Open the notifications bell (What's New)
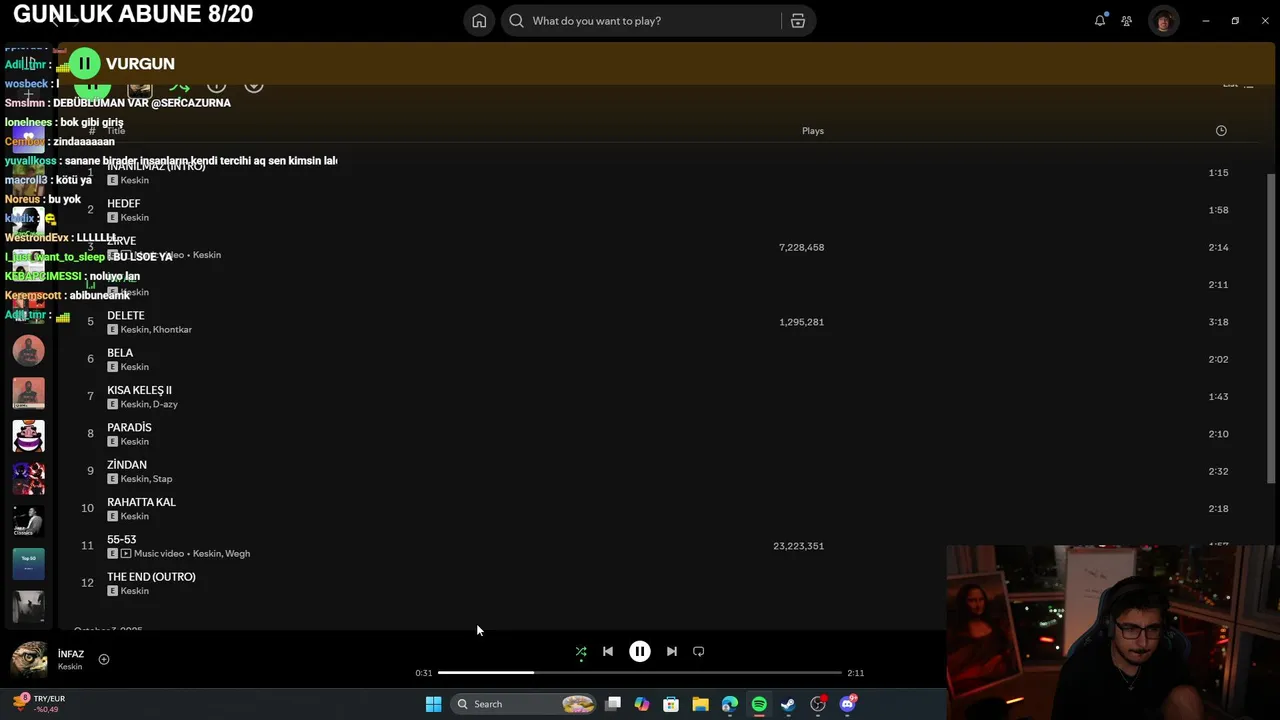The width and height of the screenshot is (1280, 720). (x=1100, y=20)
